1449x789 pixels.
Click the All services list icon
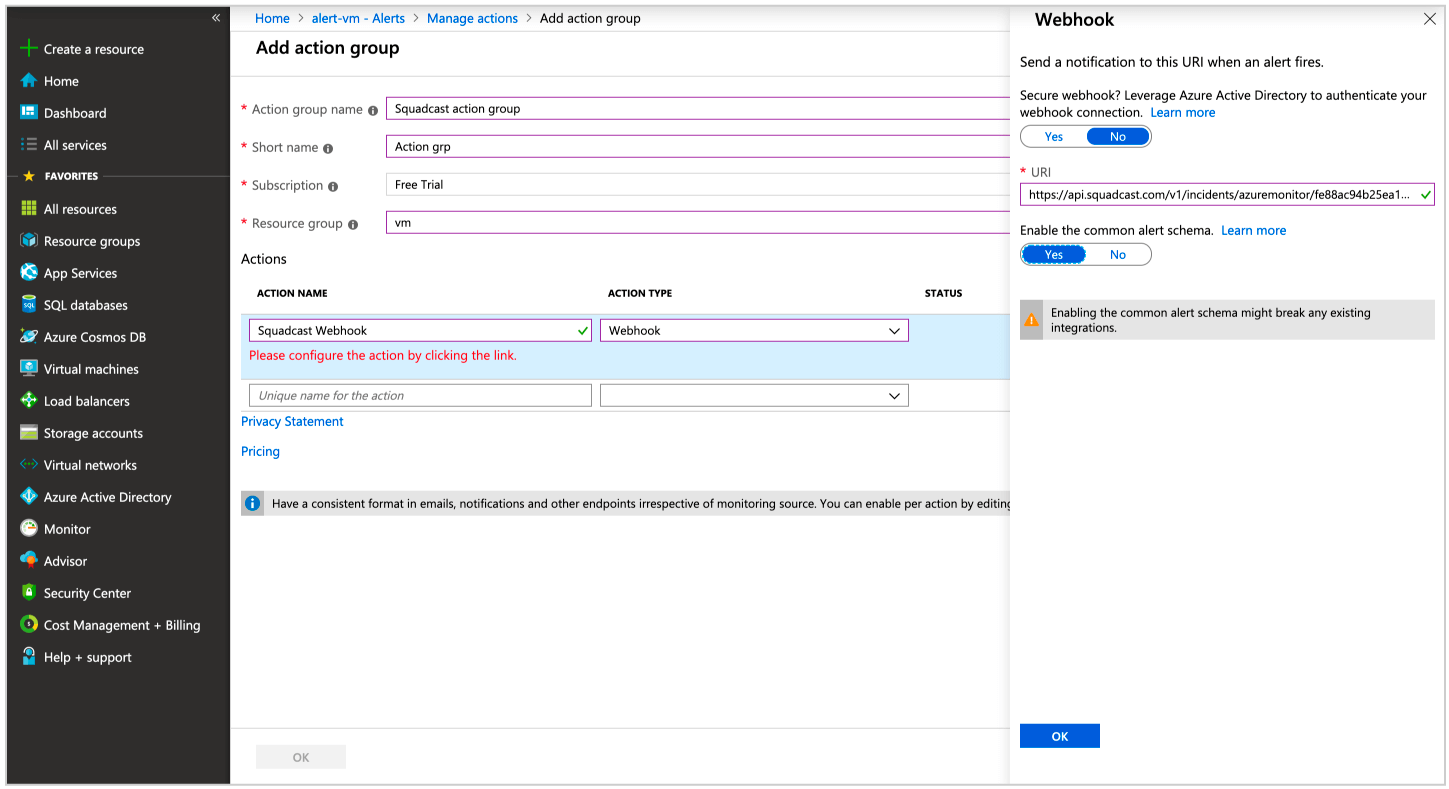[x=29, y=145]
